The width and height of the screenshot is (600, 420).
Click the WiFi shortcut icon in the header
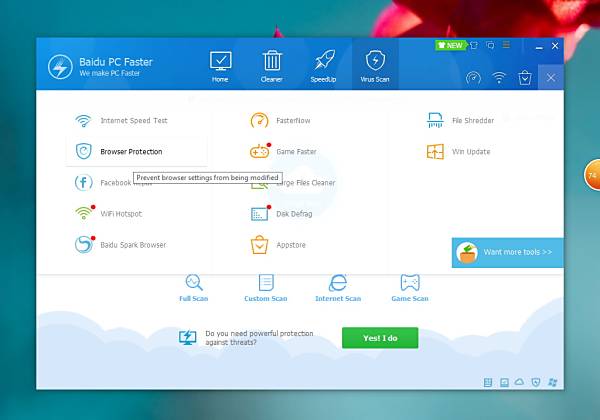(499, 78)
